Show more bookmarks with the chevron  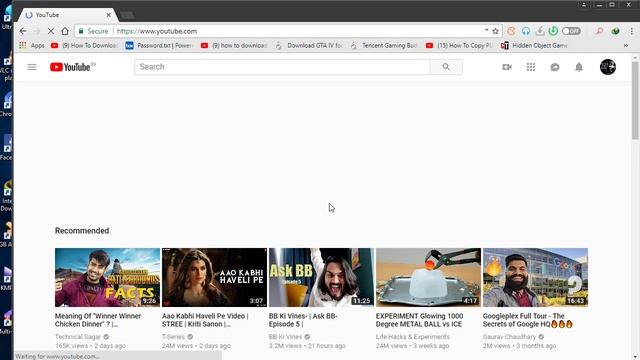coord(626,45)
